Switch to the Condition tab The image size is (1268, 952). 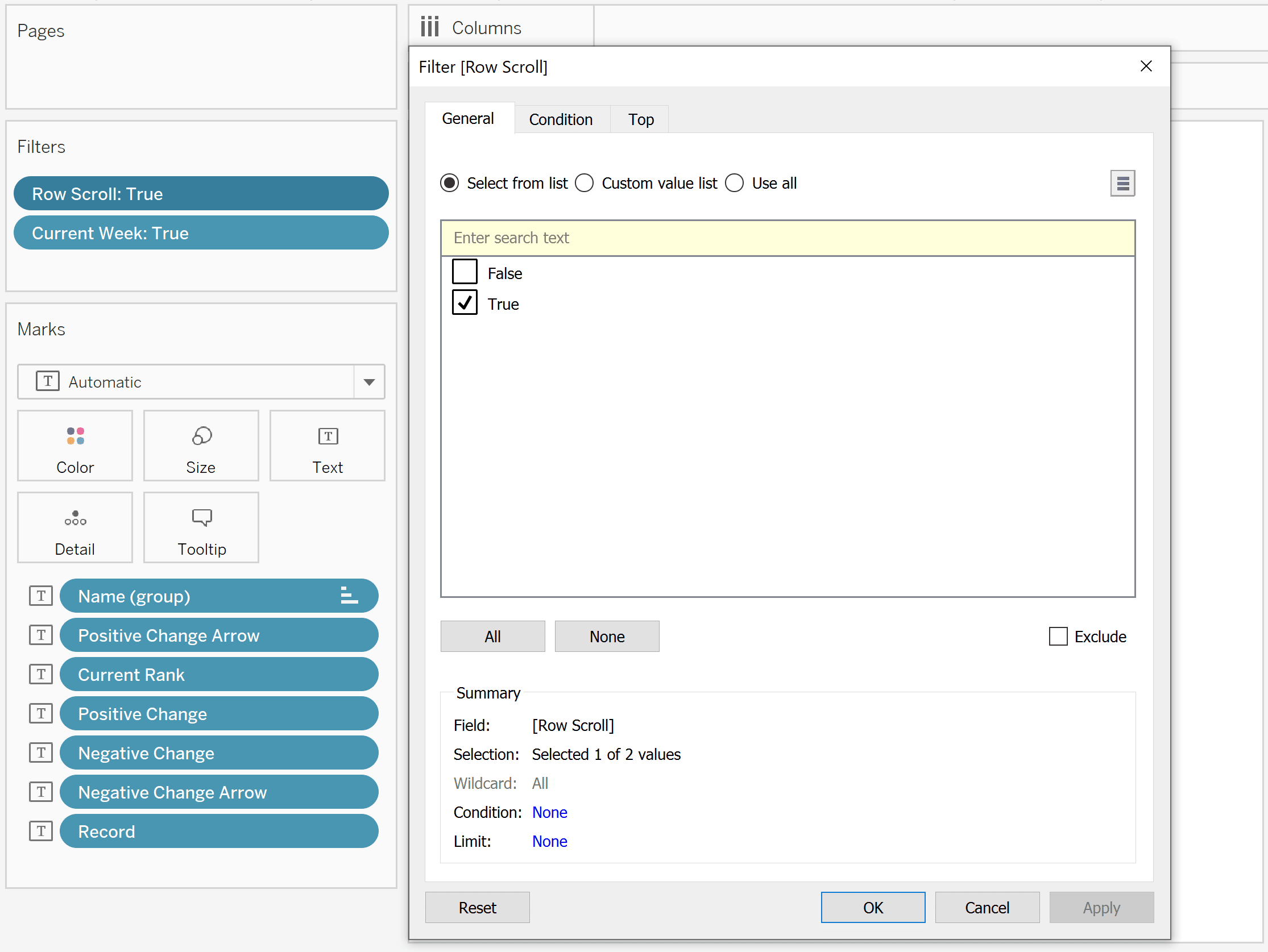(561, 119)
